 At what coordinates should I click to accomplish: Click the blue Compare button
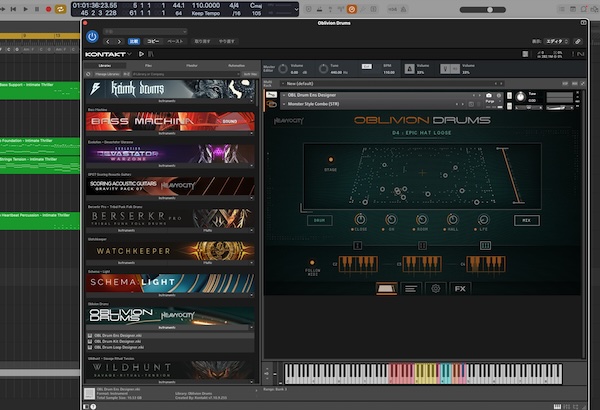134,41
